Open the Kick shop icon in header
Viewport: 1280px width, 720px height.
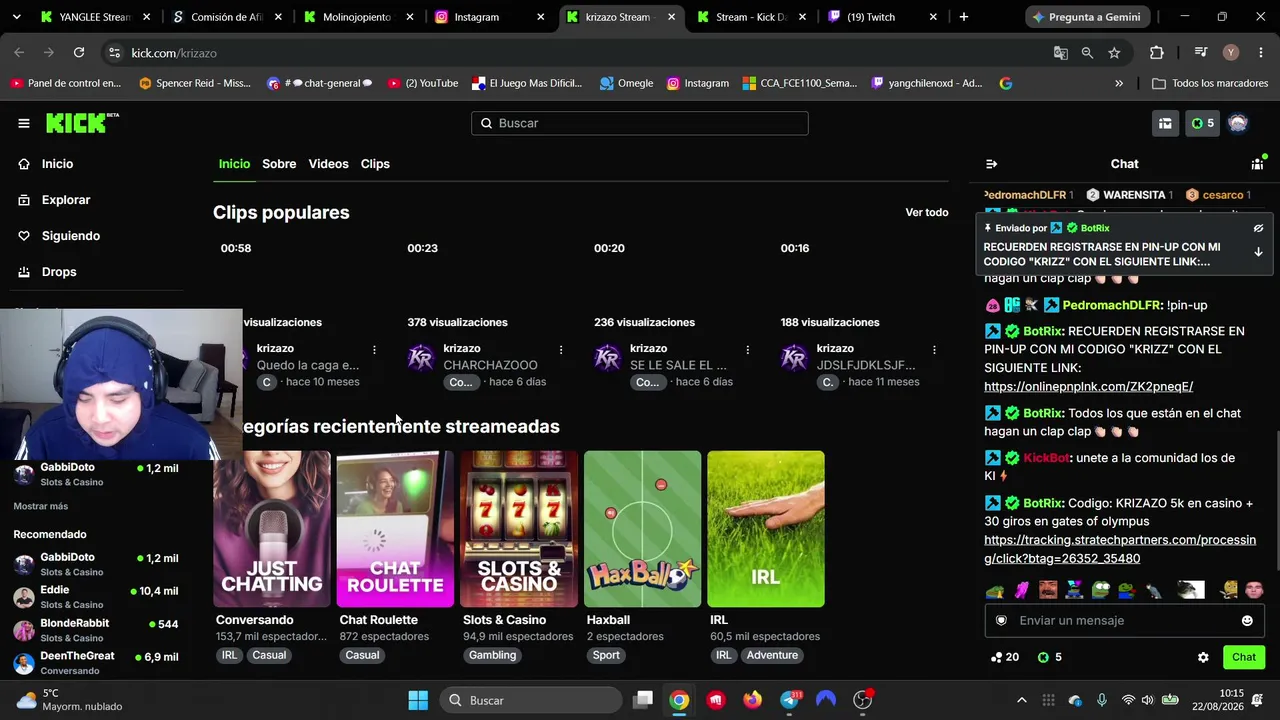(1165, 123)
